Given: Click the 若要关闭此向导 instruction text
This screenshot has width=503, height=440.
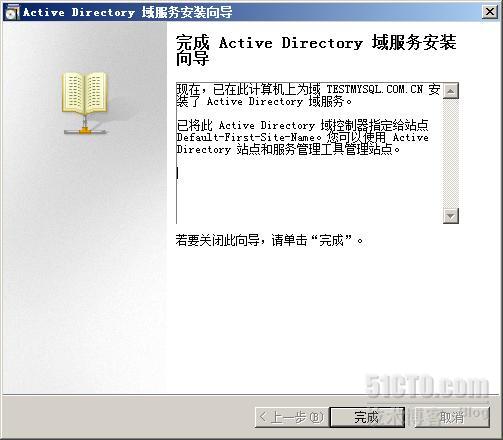Looking at the screenshot, I should coord(269,240).
